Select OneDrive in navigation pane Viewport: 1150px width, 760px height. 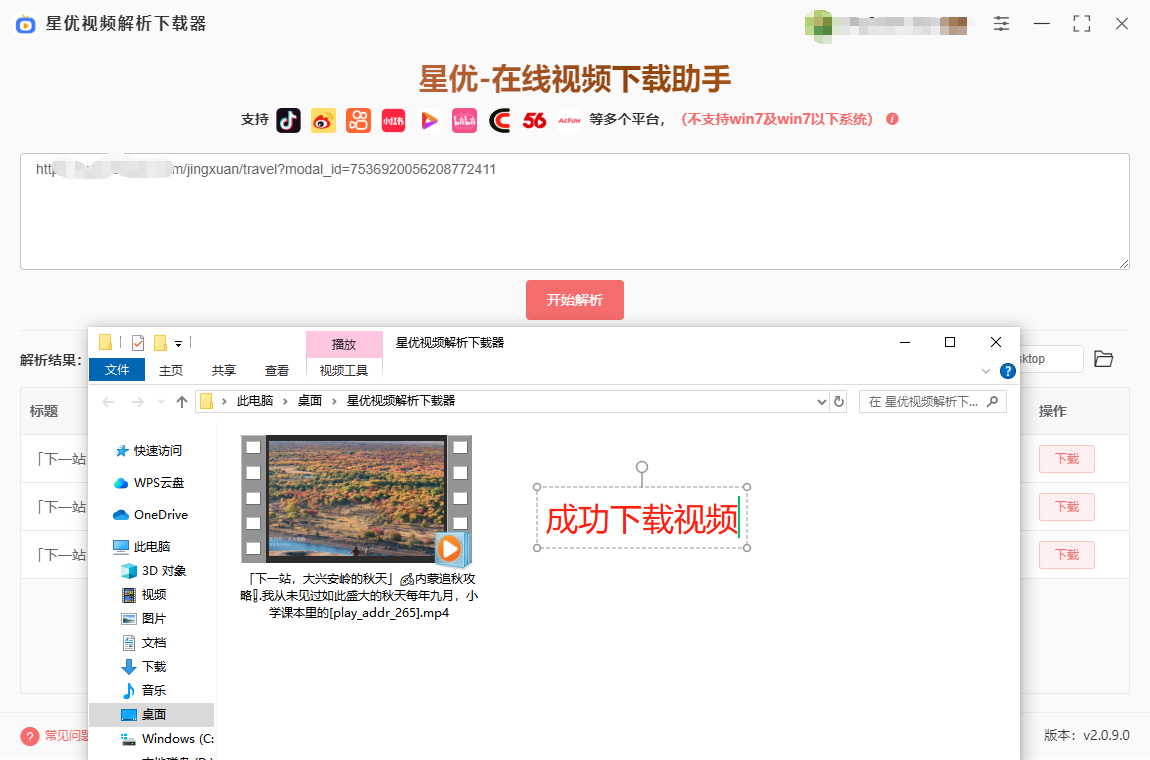(x=161, y=515)
